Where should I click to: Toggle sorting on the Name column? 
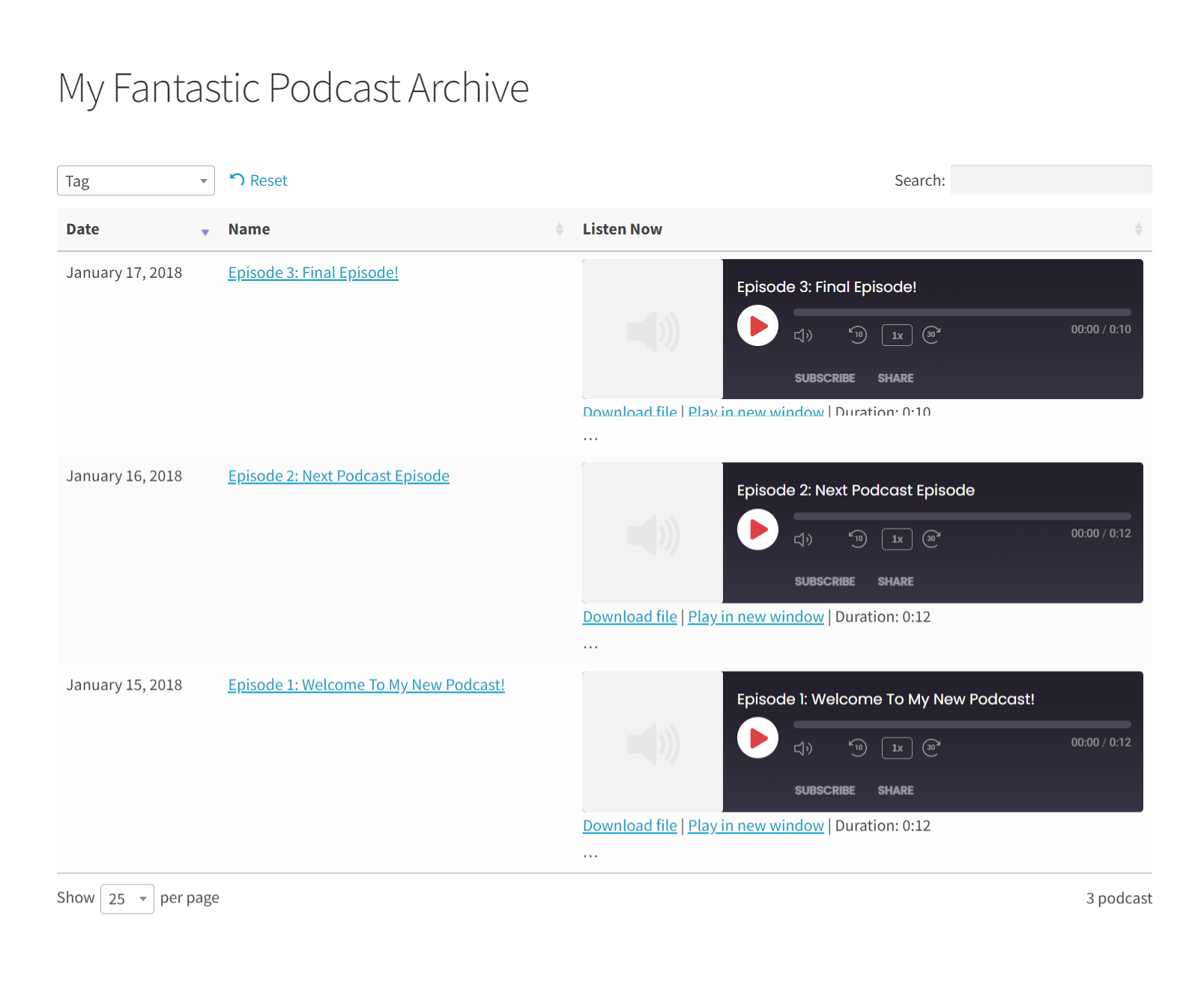pos(559,228)
